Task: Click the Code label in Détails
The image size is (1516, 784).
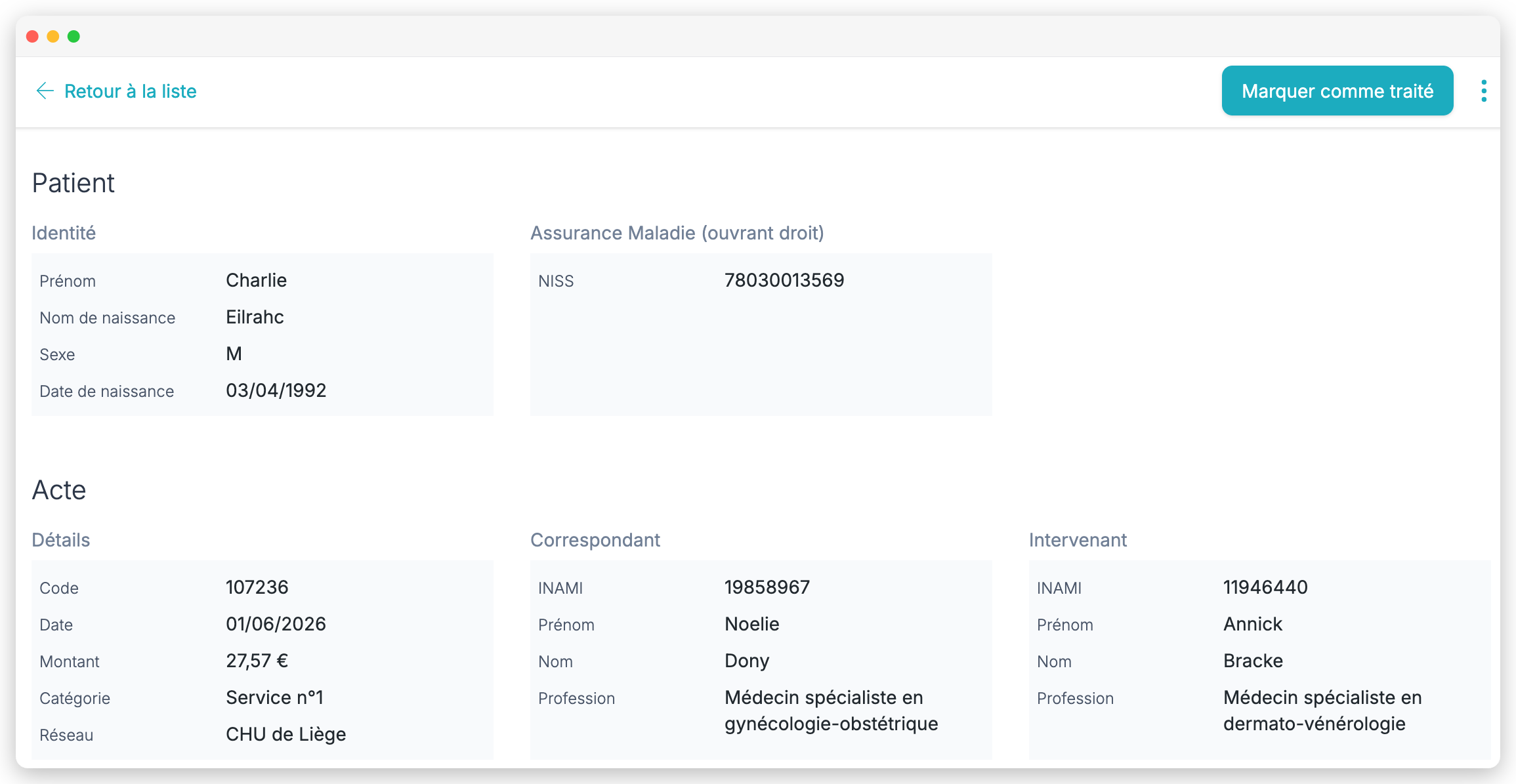Action: tap(59, 588)
